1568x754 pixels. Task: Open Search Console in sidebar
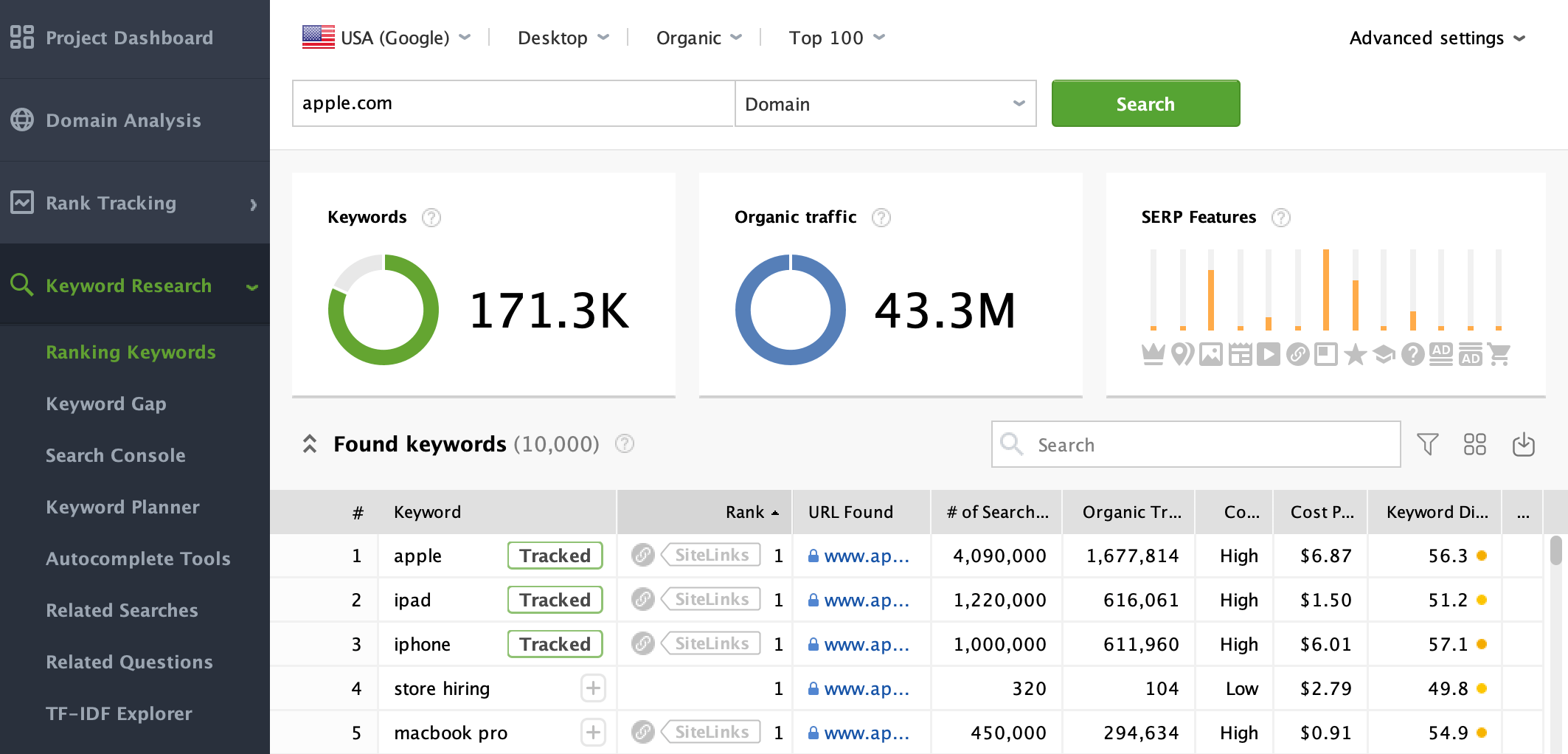tap(116, 455)
